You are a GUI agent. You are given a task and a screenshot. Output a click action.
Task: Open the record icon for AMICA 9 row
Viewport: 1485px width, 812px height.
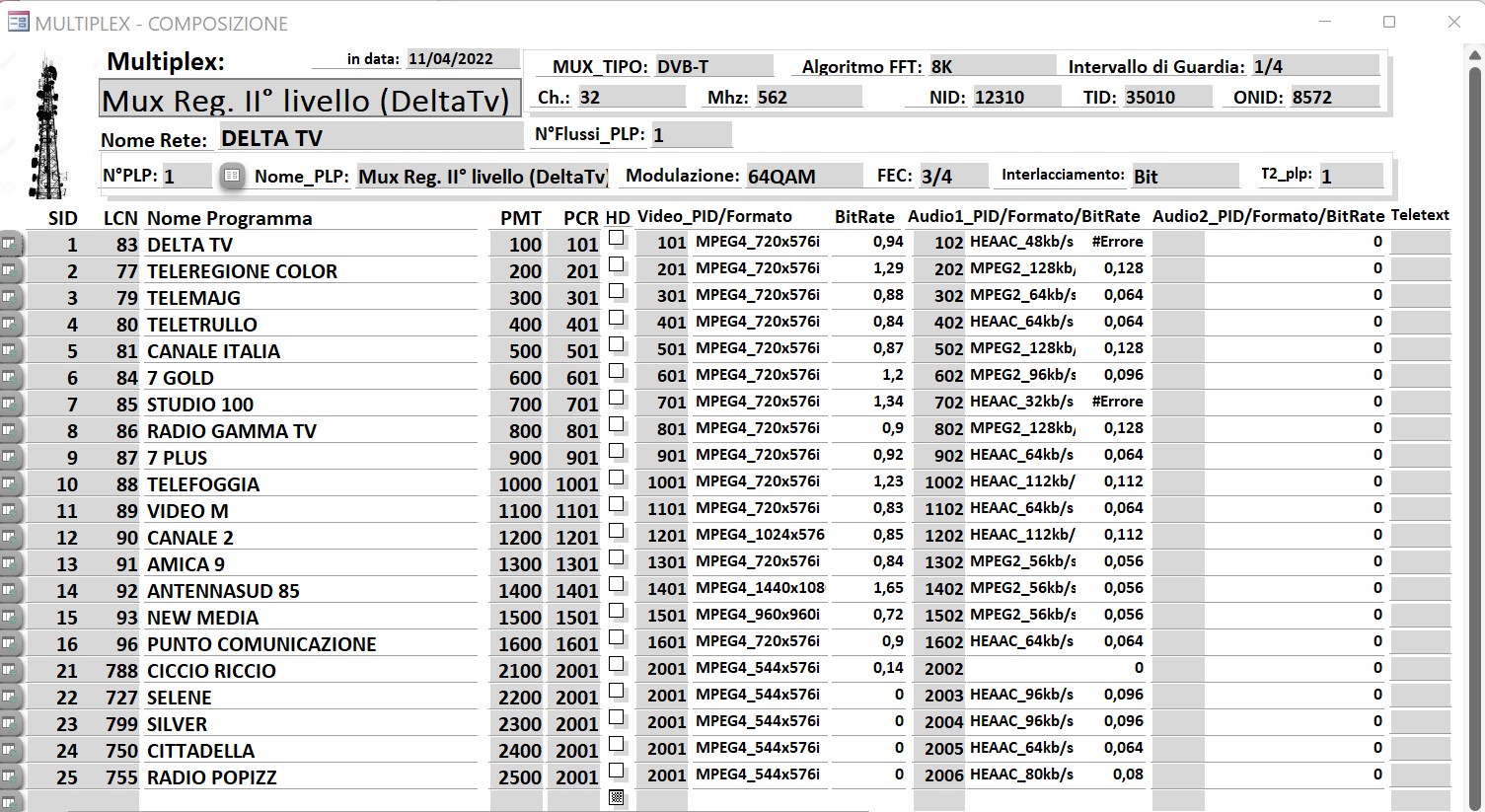point(10,563)
